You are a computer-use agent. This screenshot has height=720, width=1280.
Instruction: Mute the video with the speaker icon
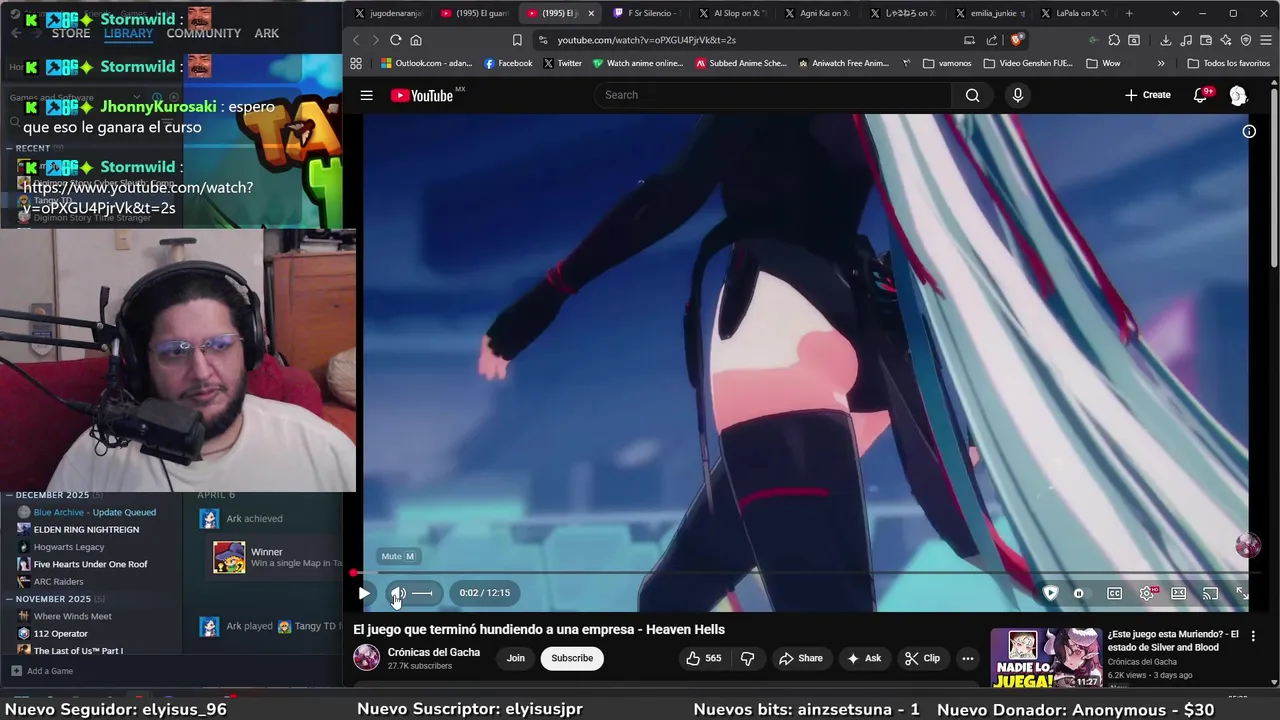click(398, 593)
